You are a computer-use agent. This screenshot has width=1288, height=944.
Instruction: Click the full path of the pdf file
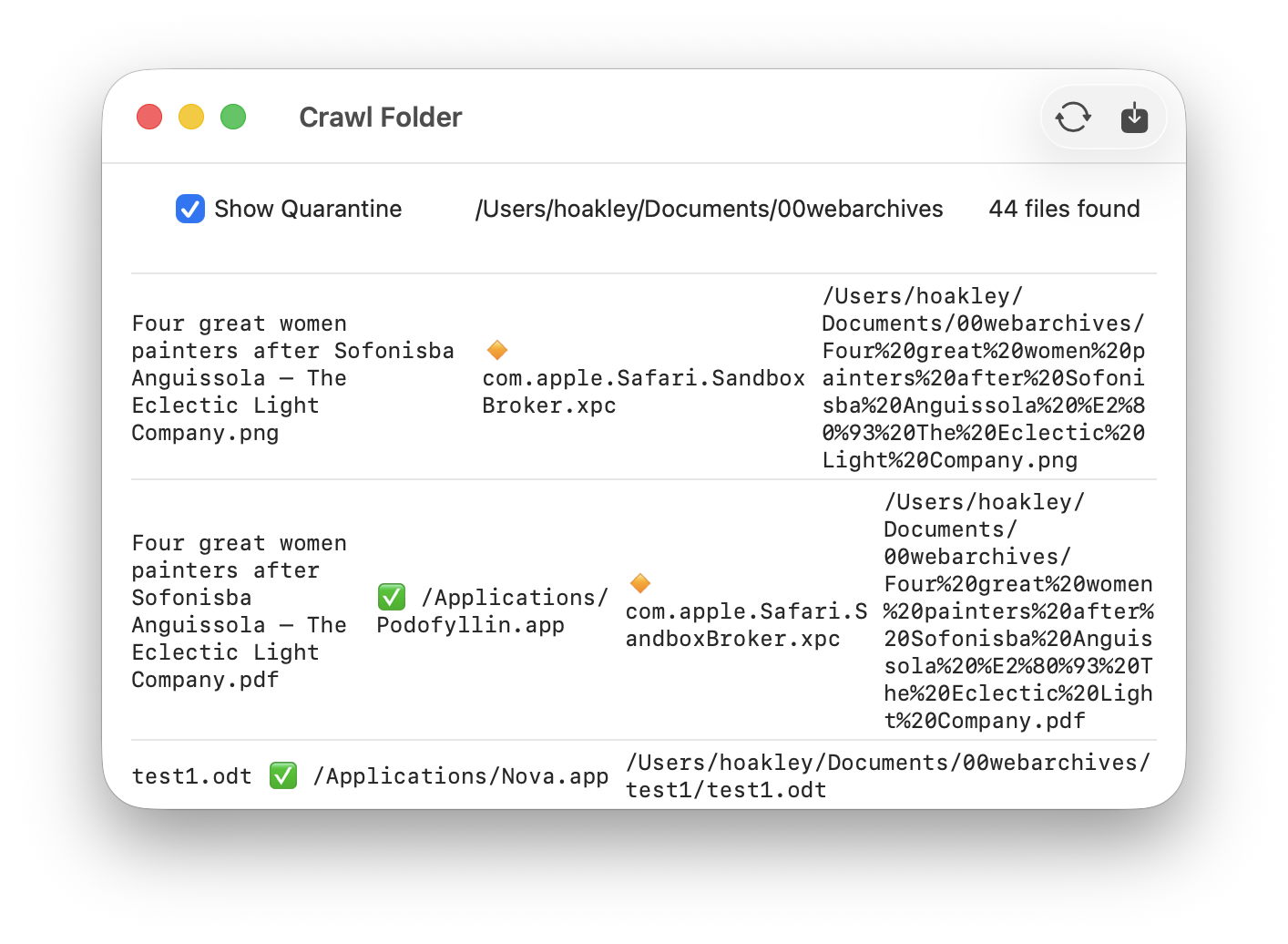(1017, 611)
